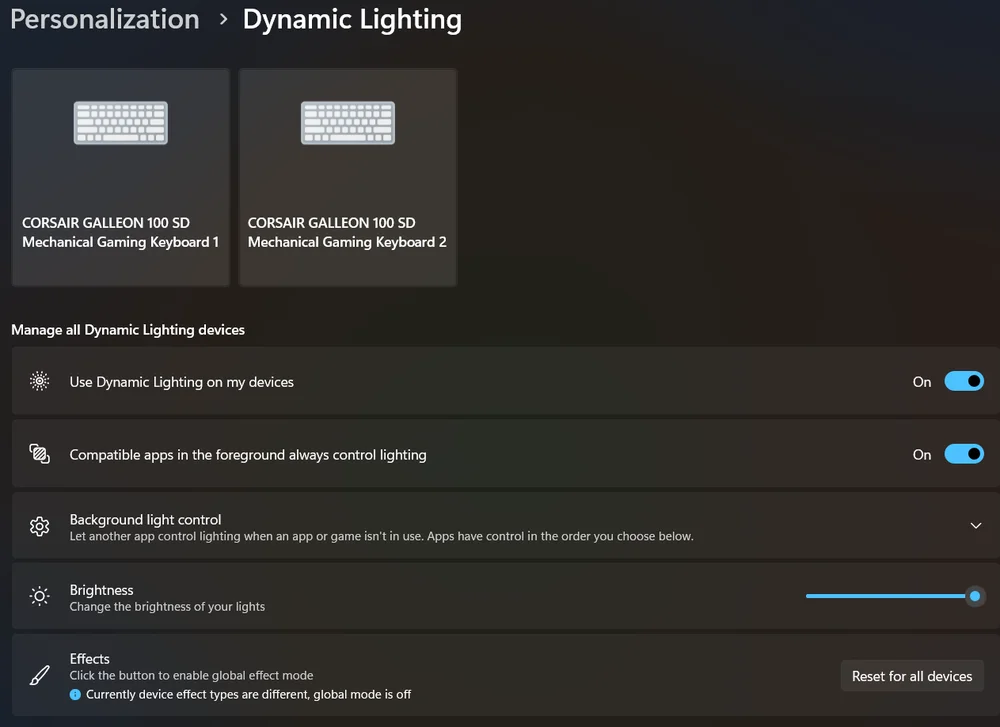Click 'Change the brightness of your lights' text
Image resolution: width=1000 pixels, height=727 pixels.
click(167, 606)
